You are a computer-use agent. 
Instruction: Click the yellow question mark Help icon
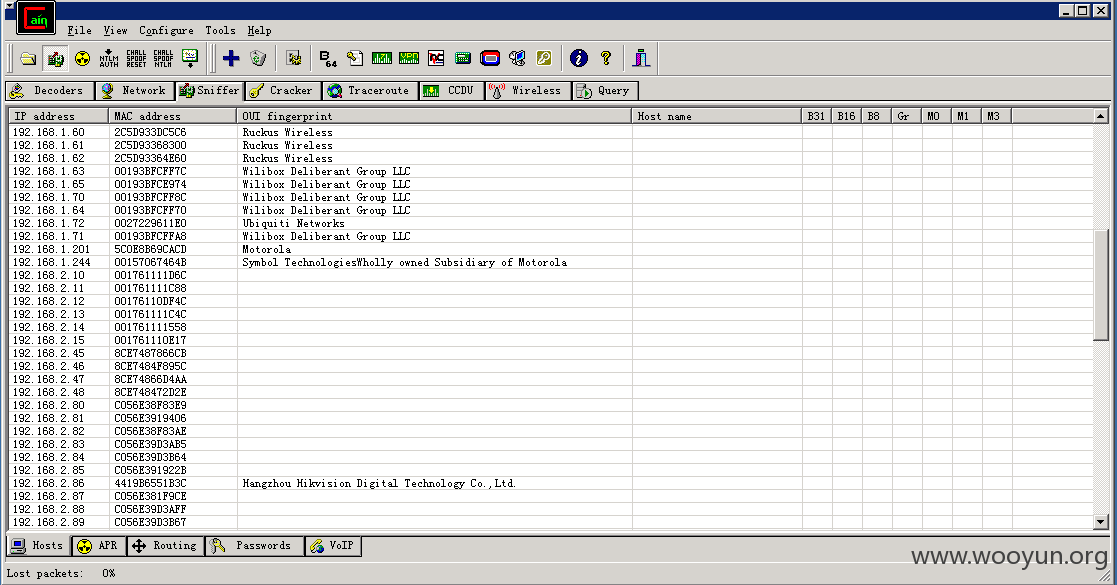point(606,58)
